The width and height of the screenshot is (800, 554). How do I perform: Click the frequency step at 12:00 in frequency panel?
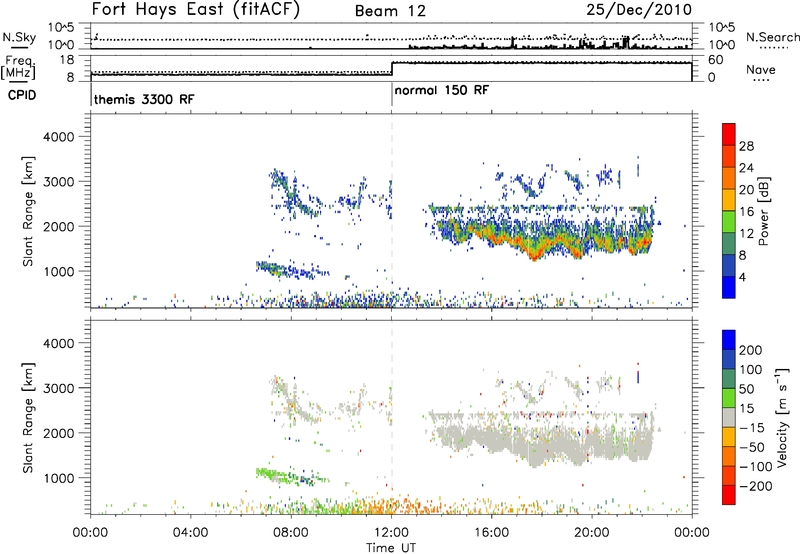(392, 69)
